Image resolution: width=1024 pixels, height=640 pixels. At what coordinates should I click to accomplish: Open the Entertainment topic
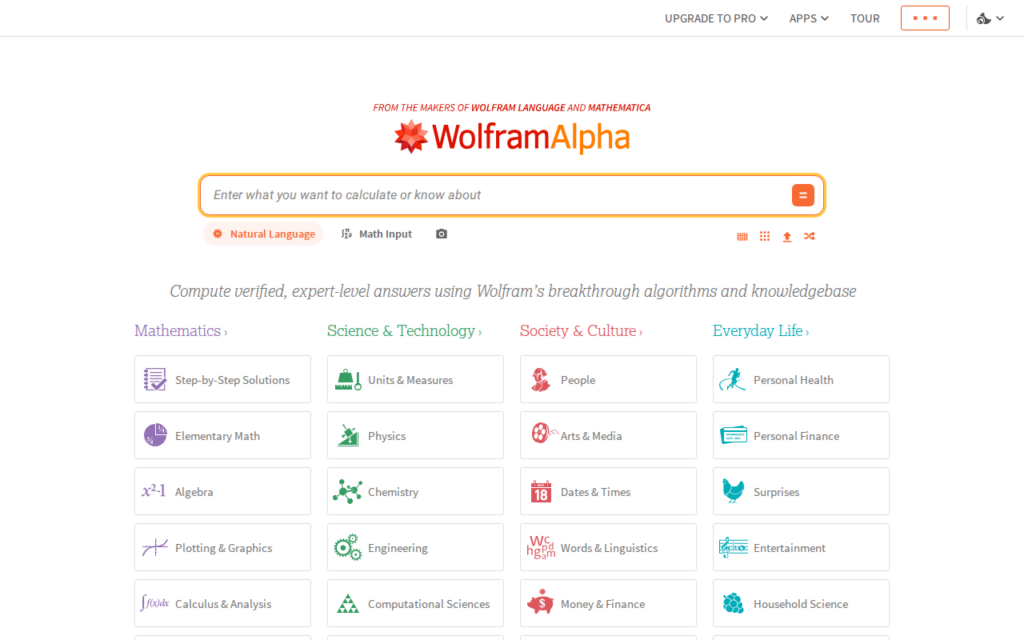(801, 547)
